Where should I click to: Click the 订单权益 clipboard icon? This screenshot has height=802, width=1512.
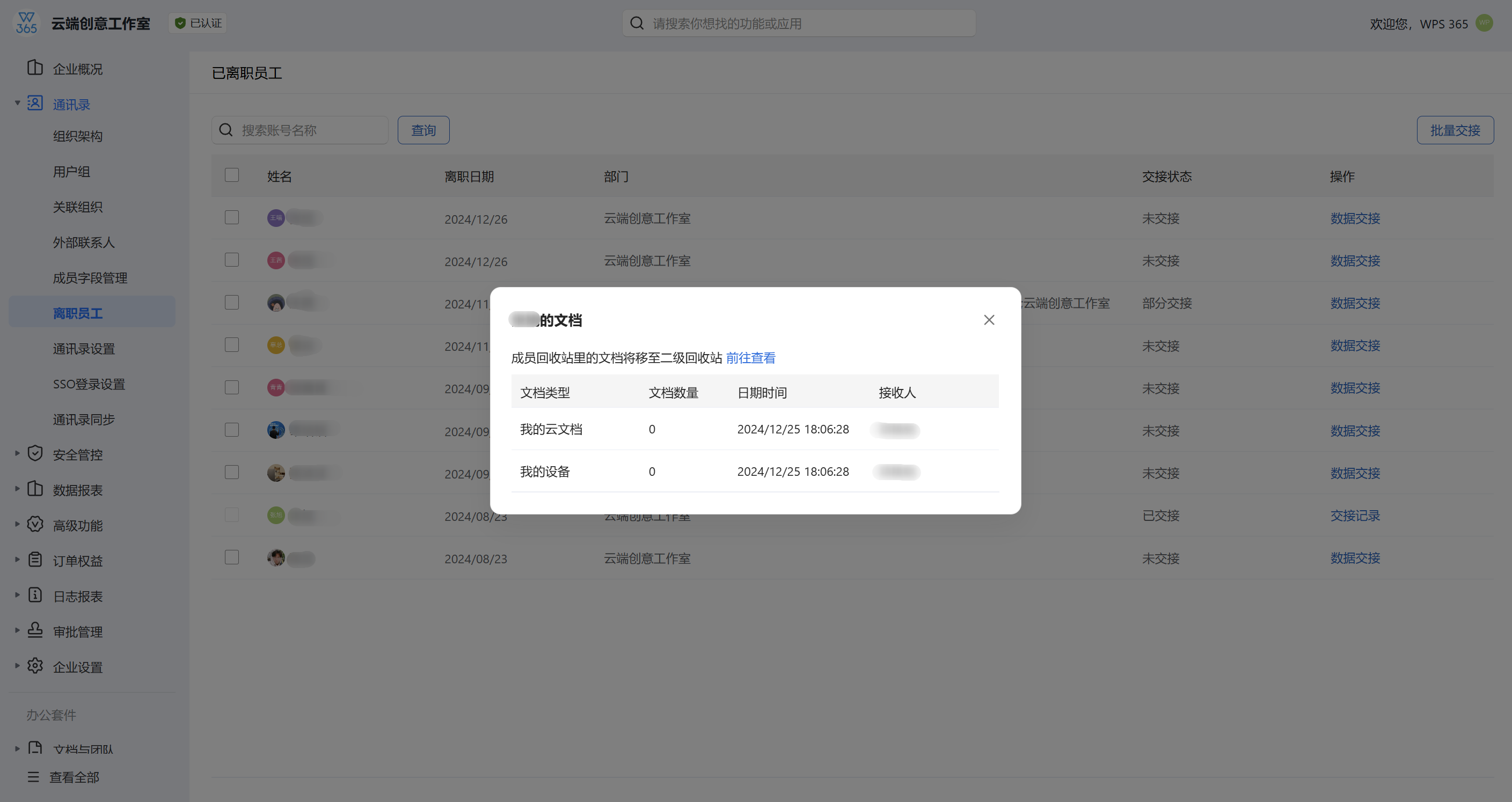point(35,560)
